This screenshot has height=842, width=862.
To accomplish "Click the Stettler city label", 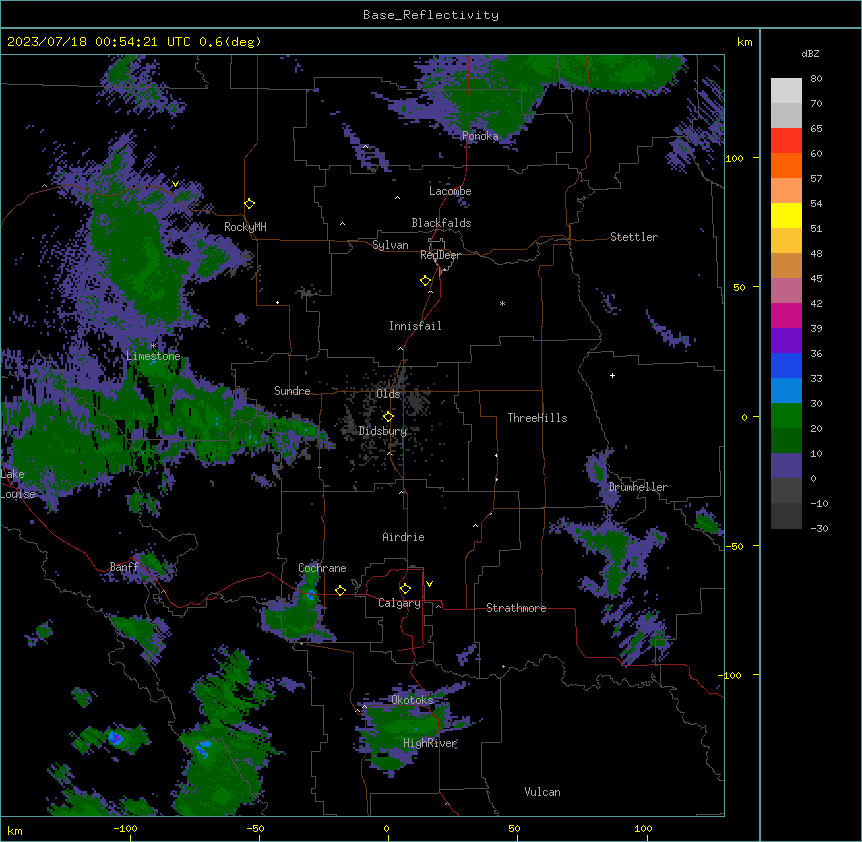I will [634, 237].
